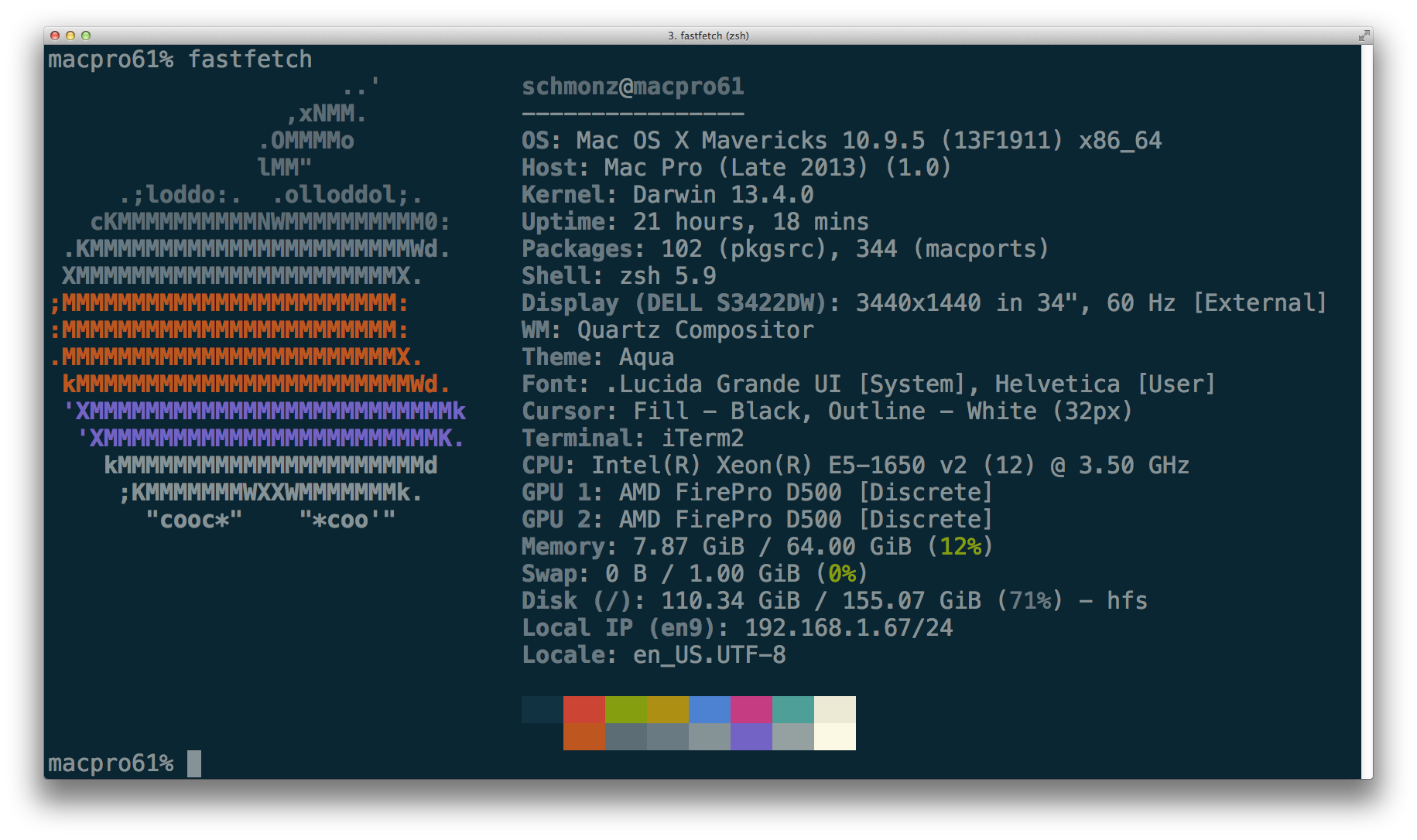This screenshot has height=840, width=1417.
Task: Click the local IP address 192.168.1.67/24
Action: click(848, 627)
